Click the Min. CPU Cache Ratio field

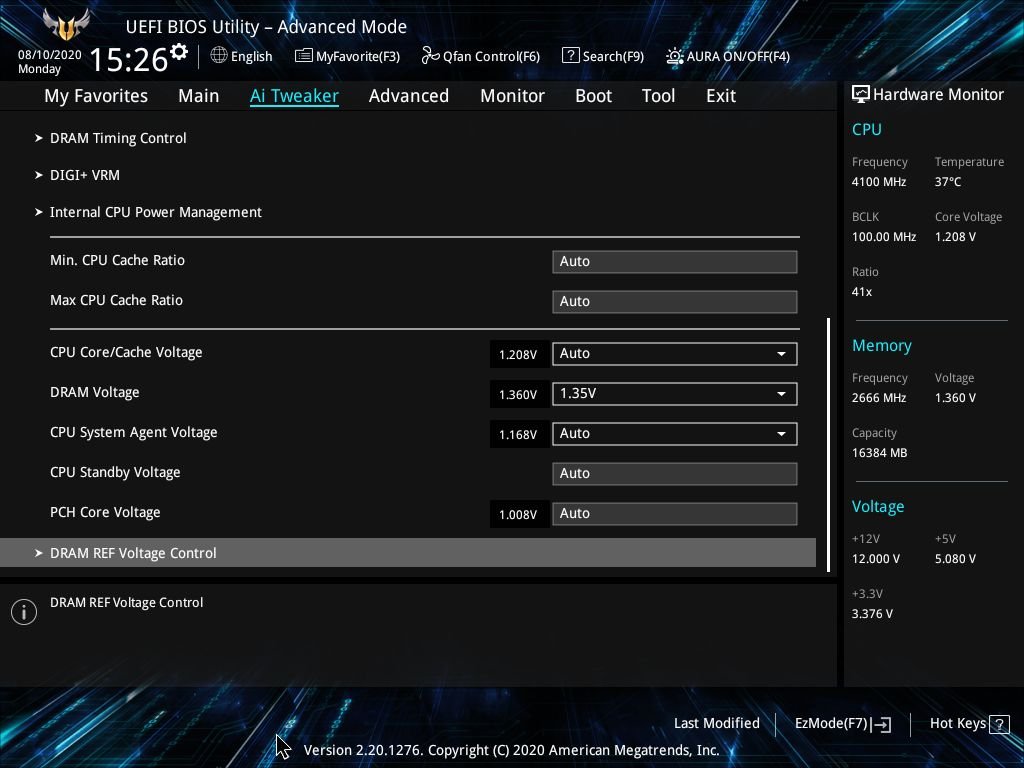point(675,261)
